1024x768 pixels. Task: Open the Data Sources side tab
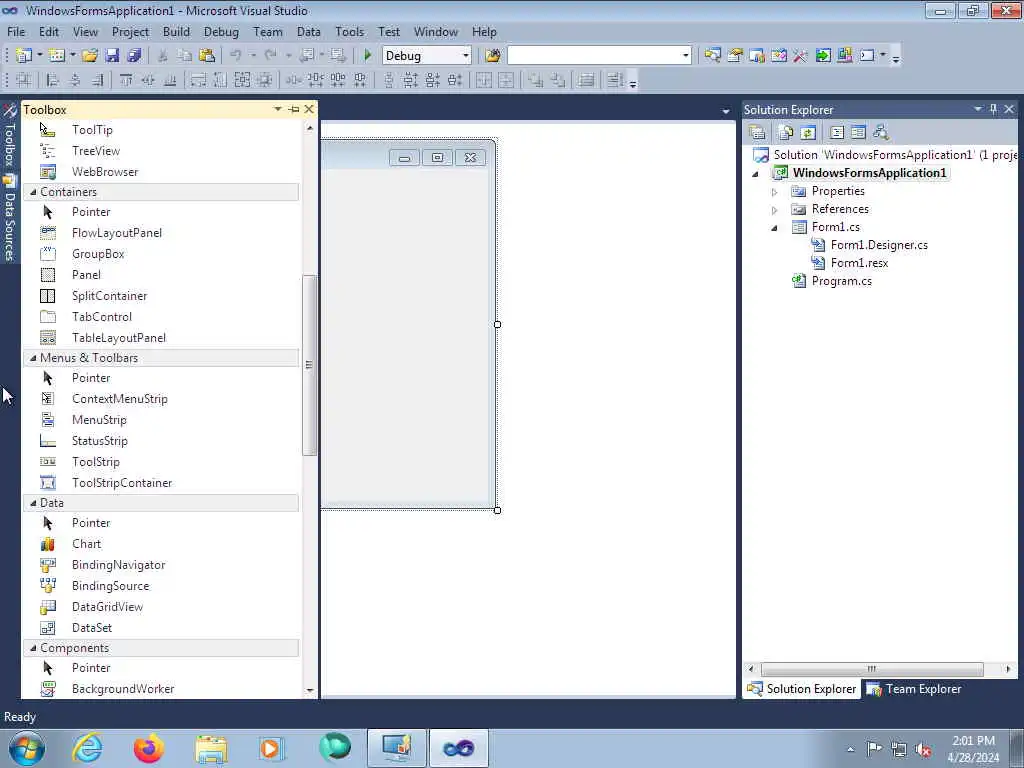[9, 219]
